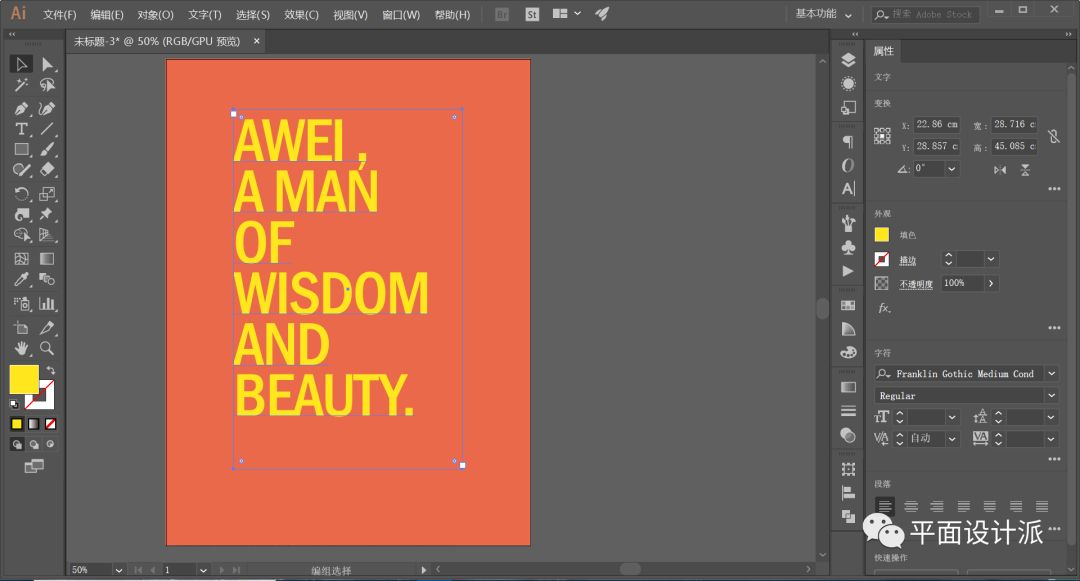Select the Type tool in the toolbar
The width and height of the screenshot is (1080, 581).
pos(21,129)
